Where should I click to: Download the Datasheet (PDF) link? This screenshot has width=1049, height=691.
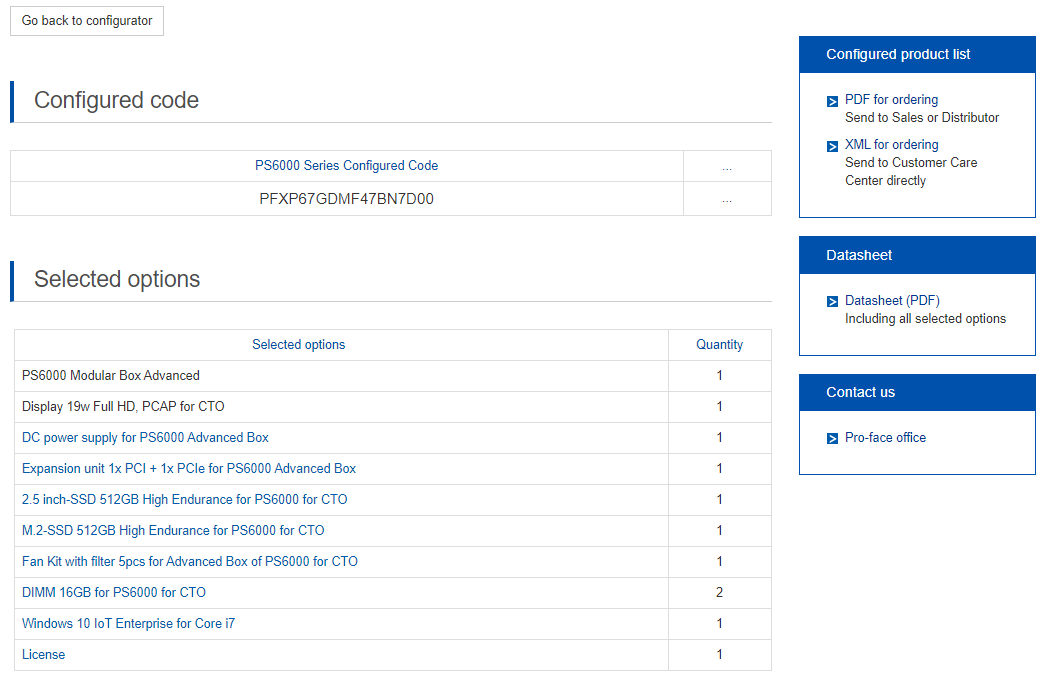click(x=892, y=300)
